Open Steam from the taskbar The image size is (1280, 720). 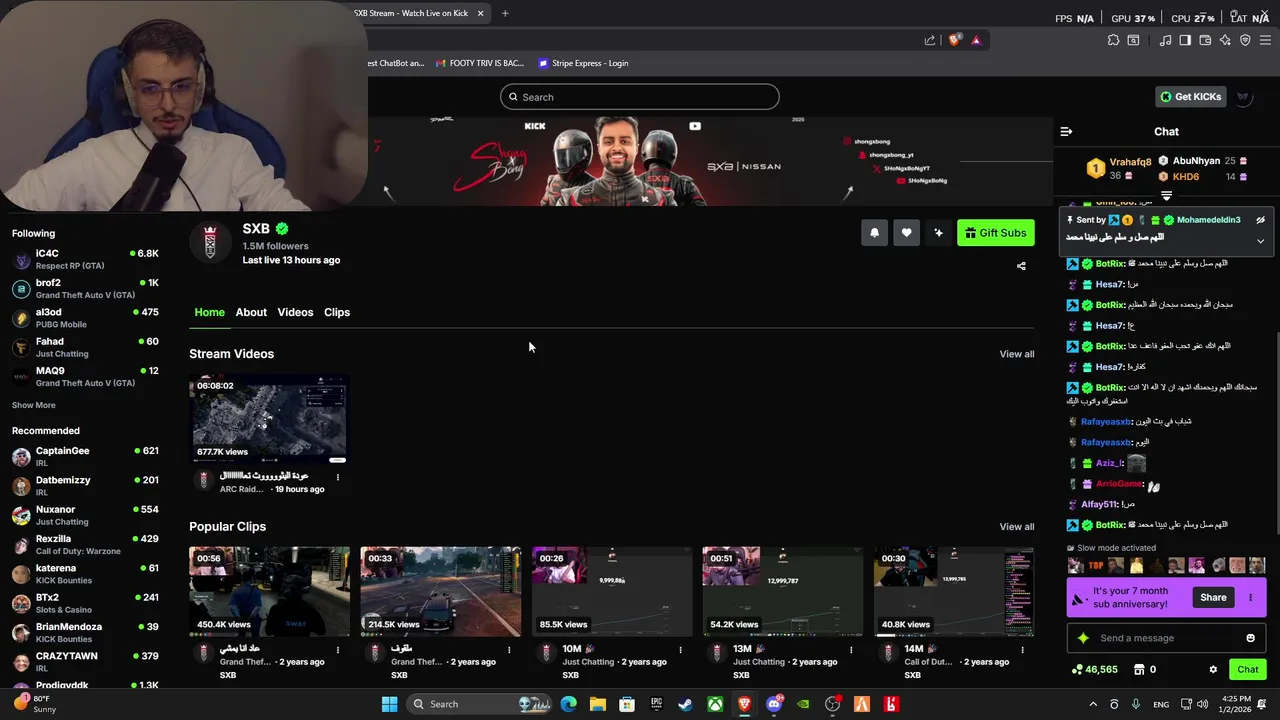click(x=685, y=704)
